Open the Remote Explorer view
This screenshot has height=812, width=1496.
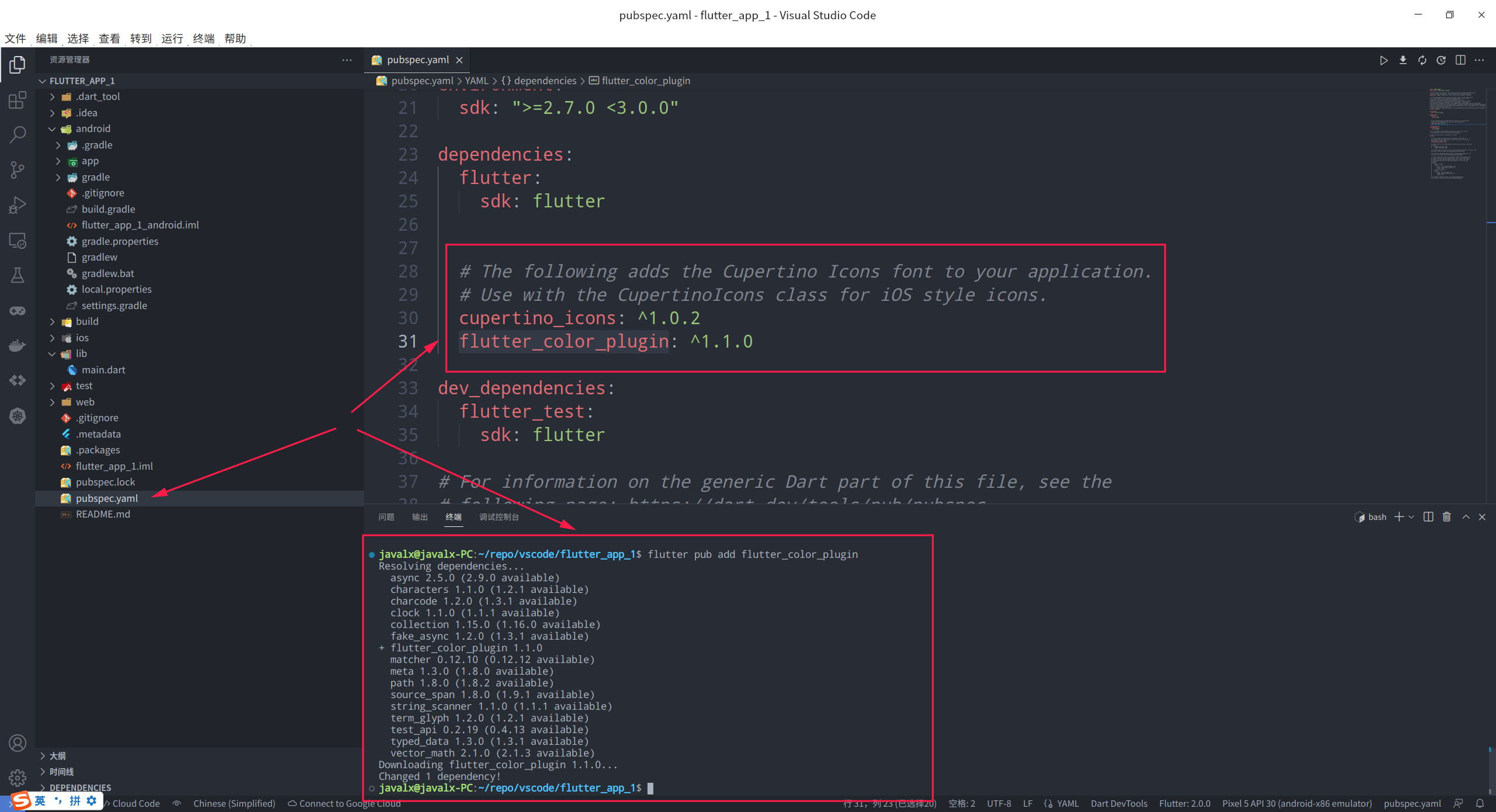(18, 240)
